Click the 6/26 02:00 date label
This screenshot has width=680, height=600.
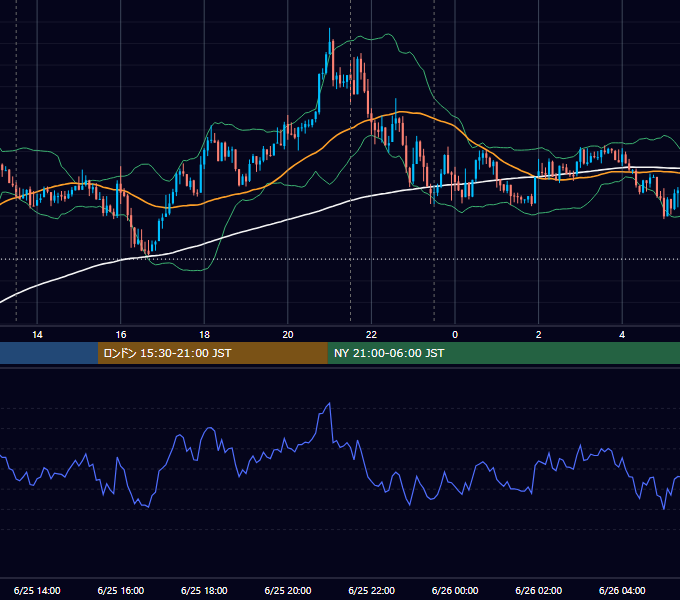[539, 590]
